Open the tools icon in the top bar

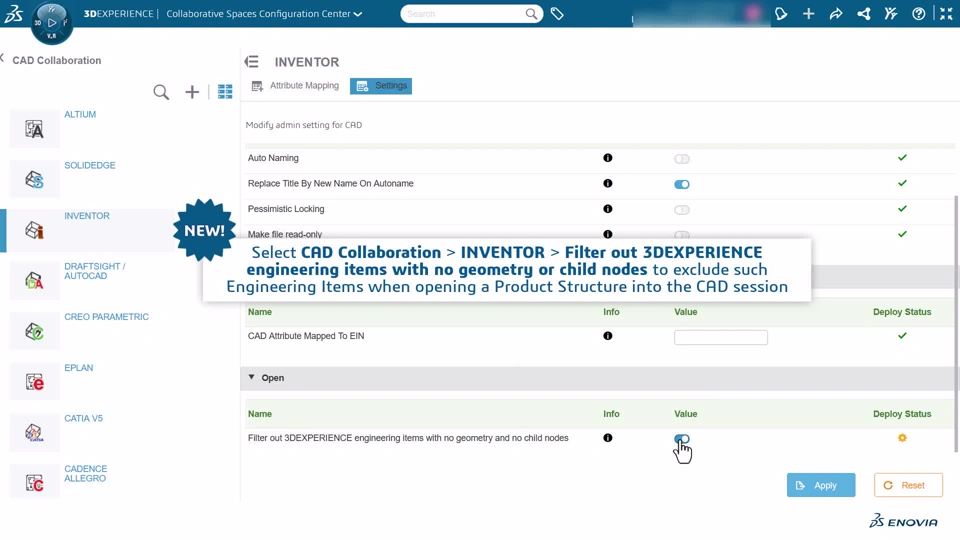(x=891, y=13)
